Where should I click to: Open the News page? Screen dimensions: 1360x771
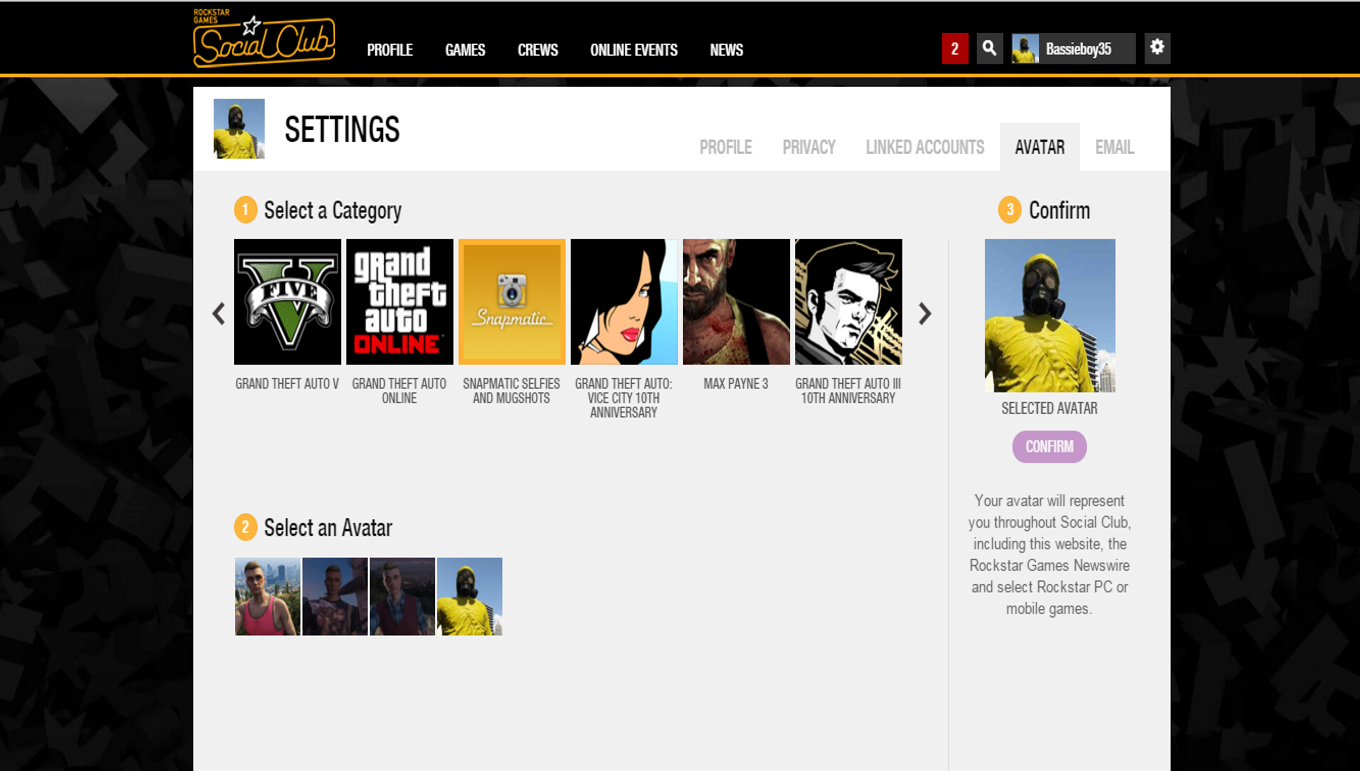(726, 50)
